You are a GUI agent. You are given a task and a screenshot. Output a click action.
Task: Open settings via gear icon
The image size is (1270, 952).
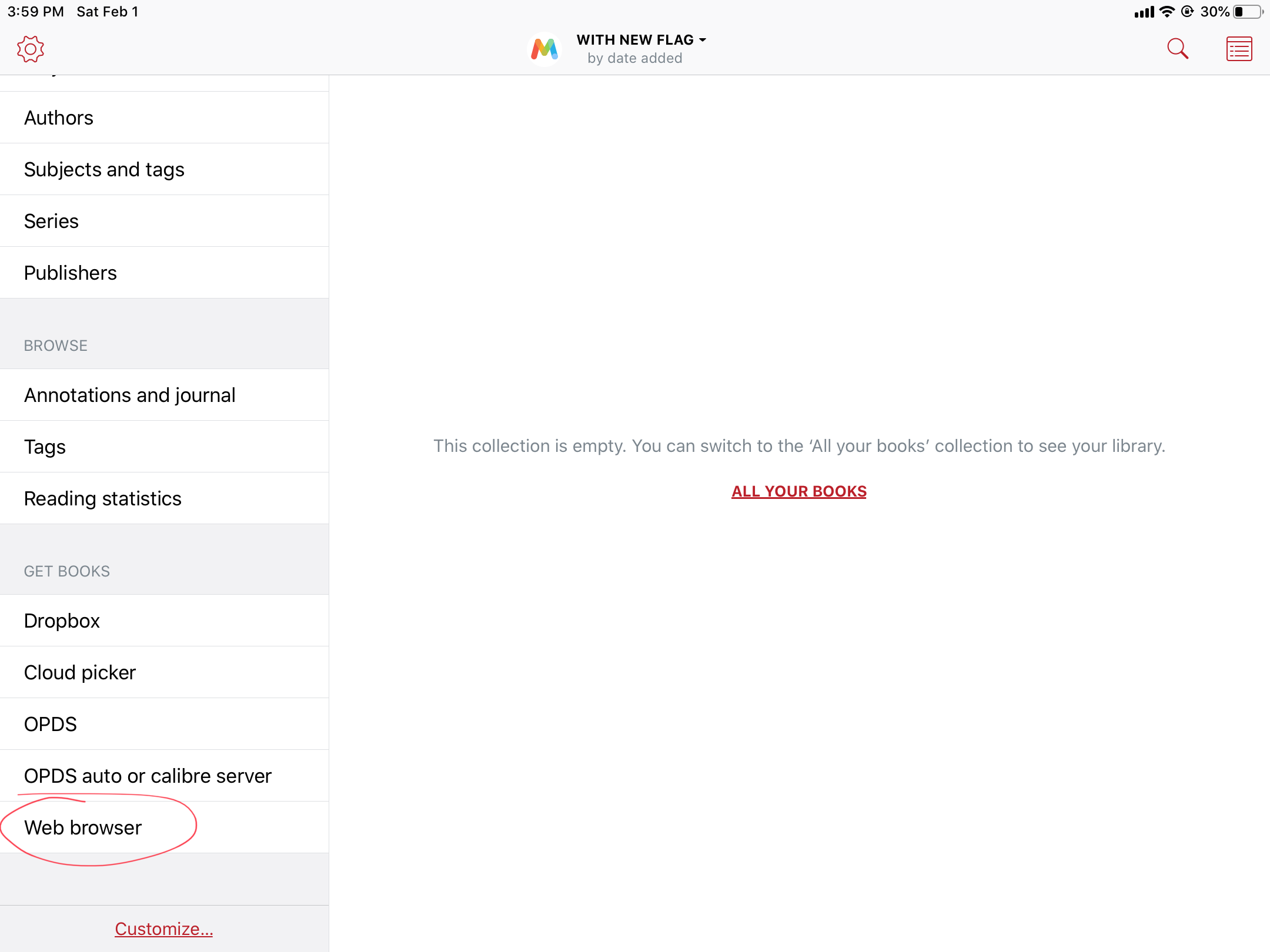click(x=31, y=49)
